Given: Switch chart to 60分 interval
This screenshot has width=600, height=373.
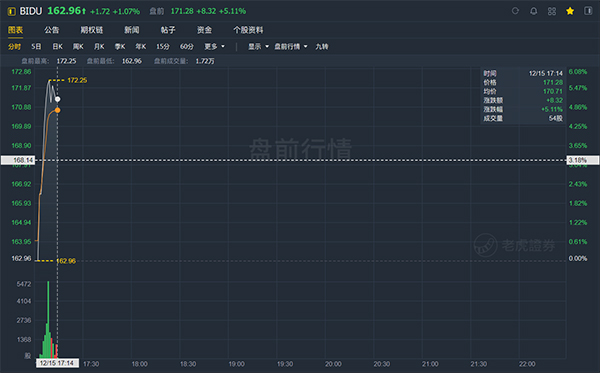Looking at the screenshot, I should click(x=187, y=47).
